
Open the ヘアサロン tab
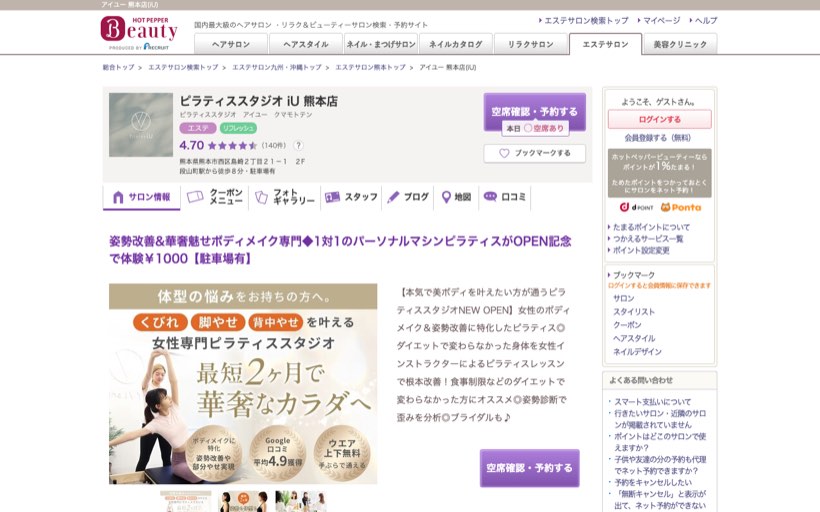tap(231, 44)
